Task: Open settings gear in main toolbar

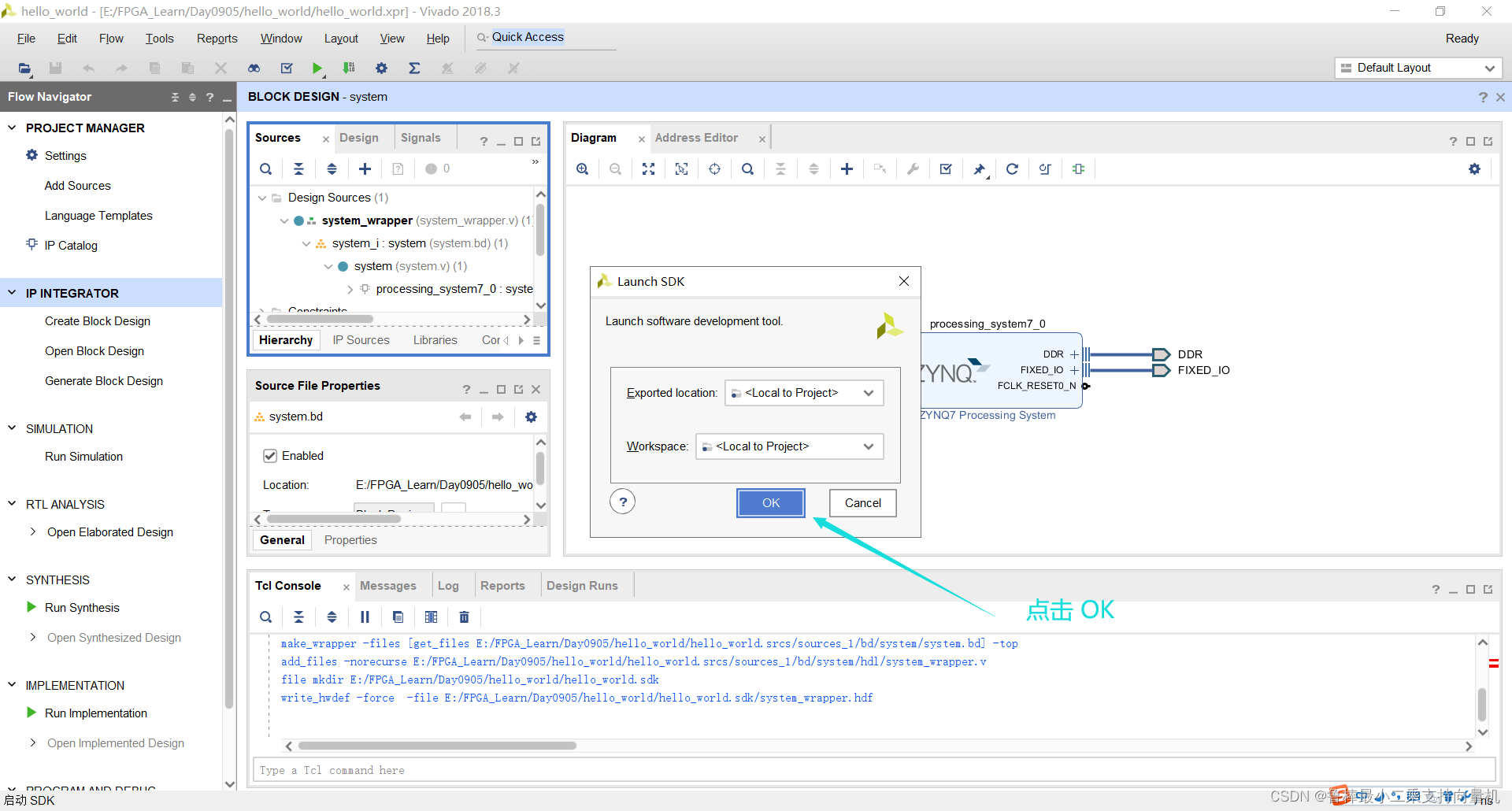Action: [x=381, y=69]
